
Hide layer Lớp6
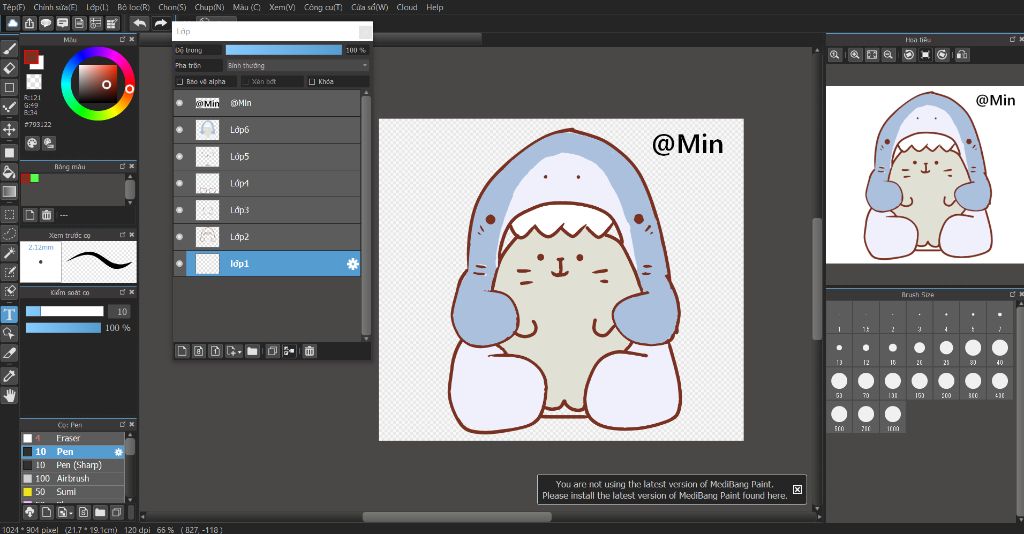(180, 130)
